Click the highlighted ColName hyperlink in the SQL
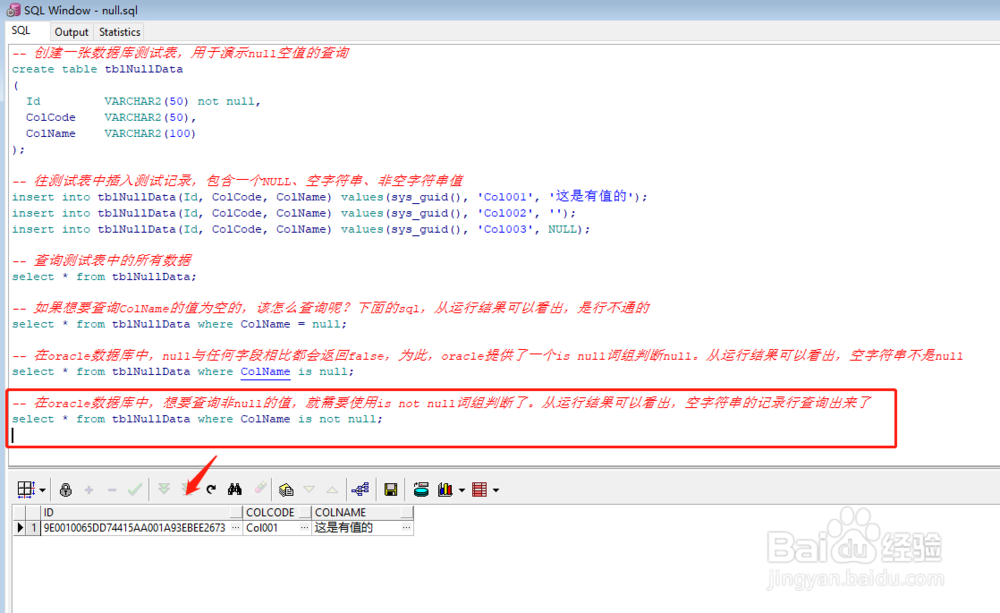Viewport: 1000px width, 613px height. click(265, 371)
